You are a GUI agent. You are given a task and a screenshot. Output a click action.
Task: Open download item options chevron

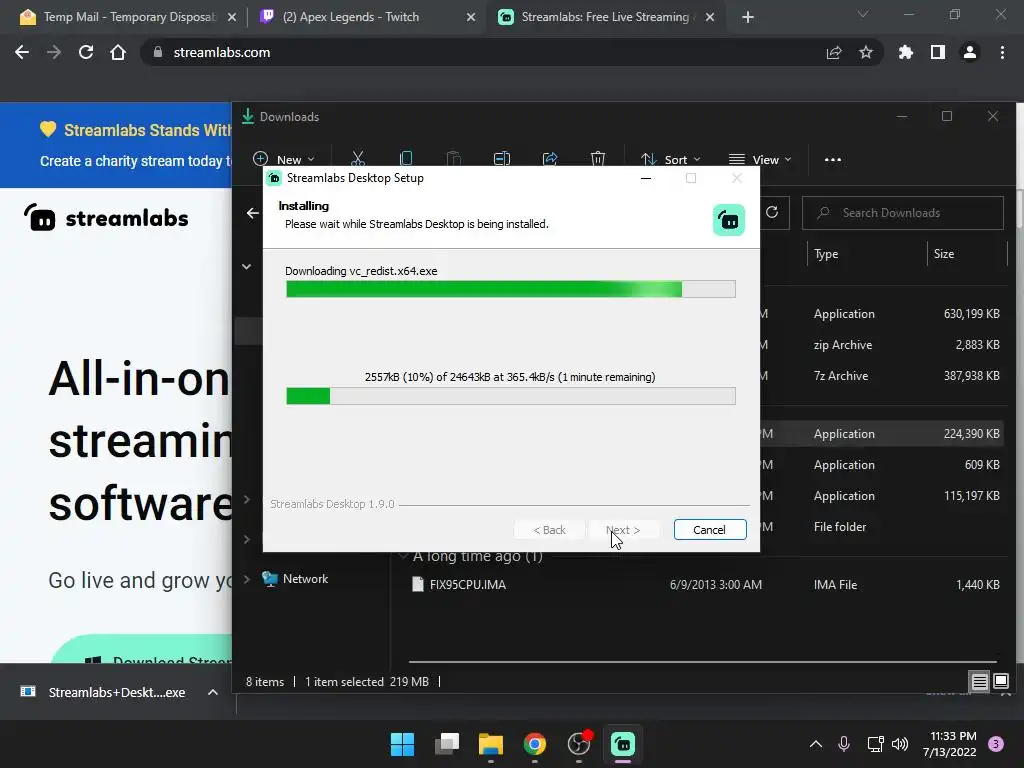213,692
